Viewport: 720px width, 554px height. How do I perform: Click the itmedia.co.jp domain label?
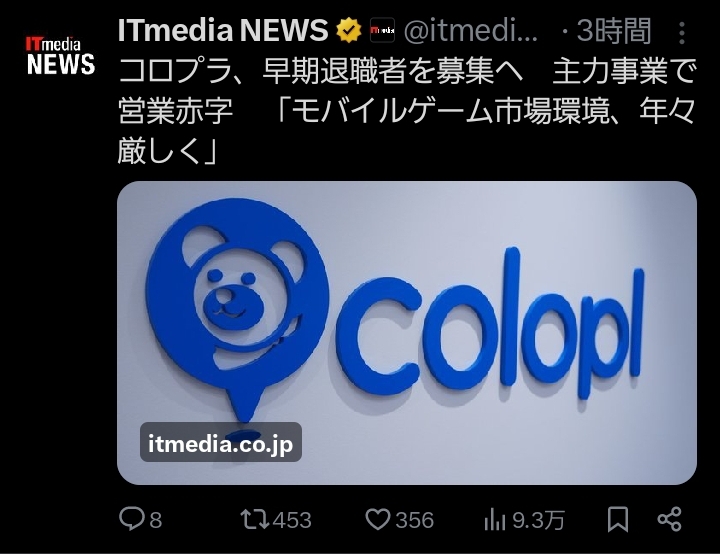[220, 442]
